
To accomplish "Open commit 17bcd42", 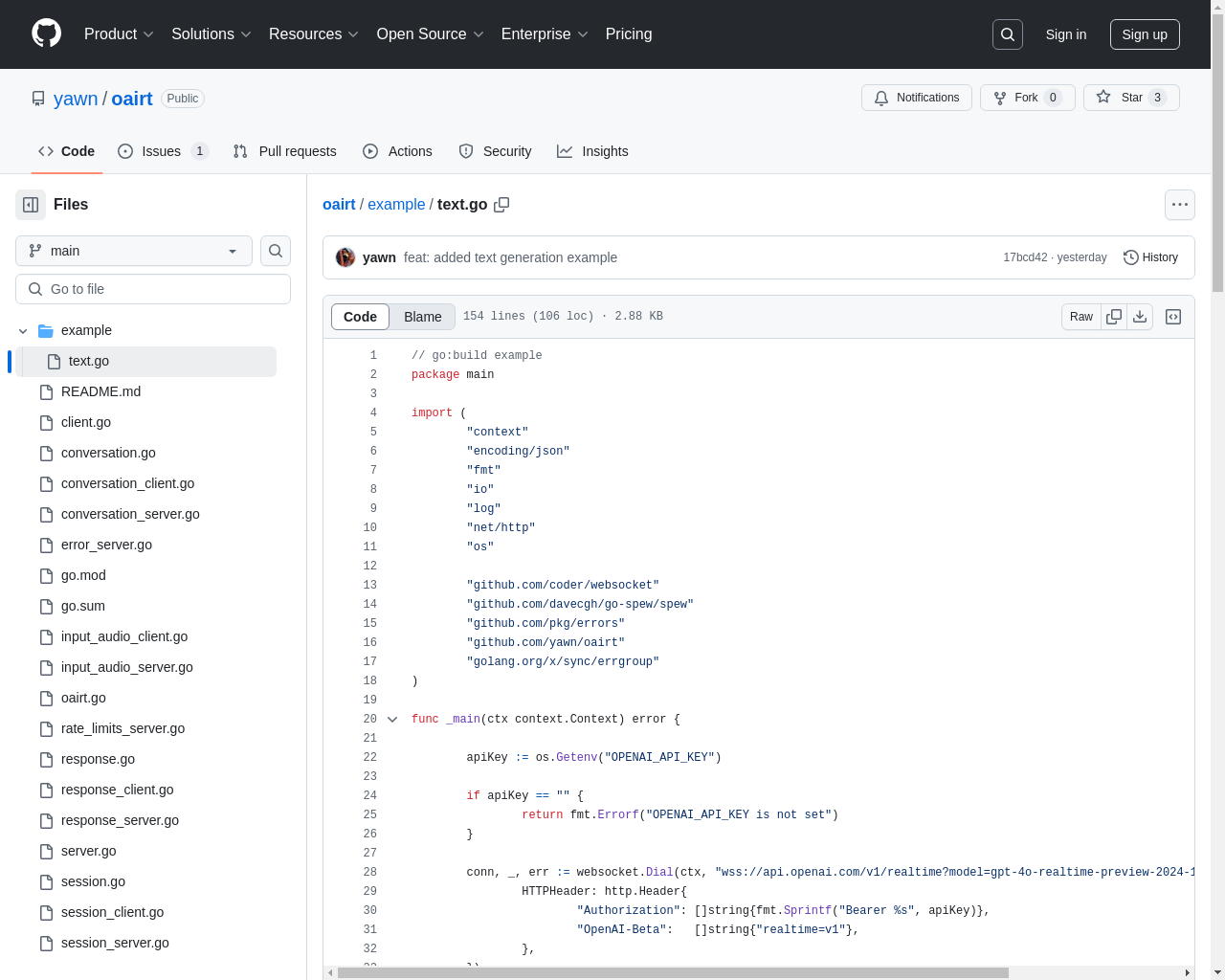I will (x=1025, y=257).
